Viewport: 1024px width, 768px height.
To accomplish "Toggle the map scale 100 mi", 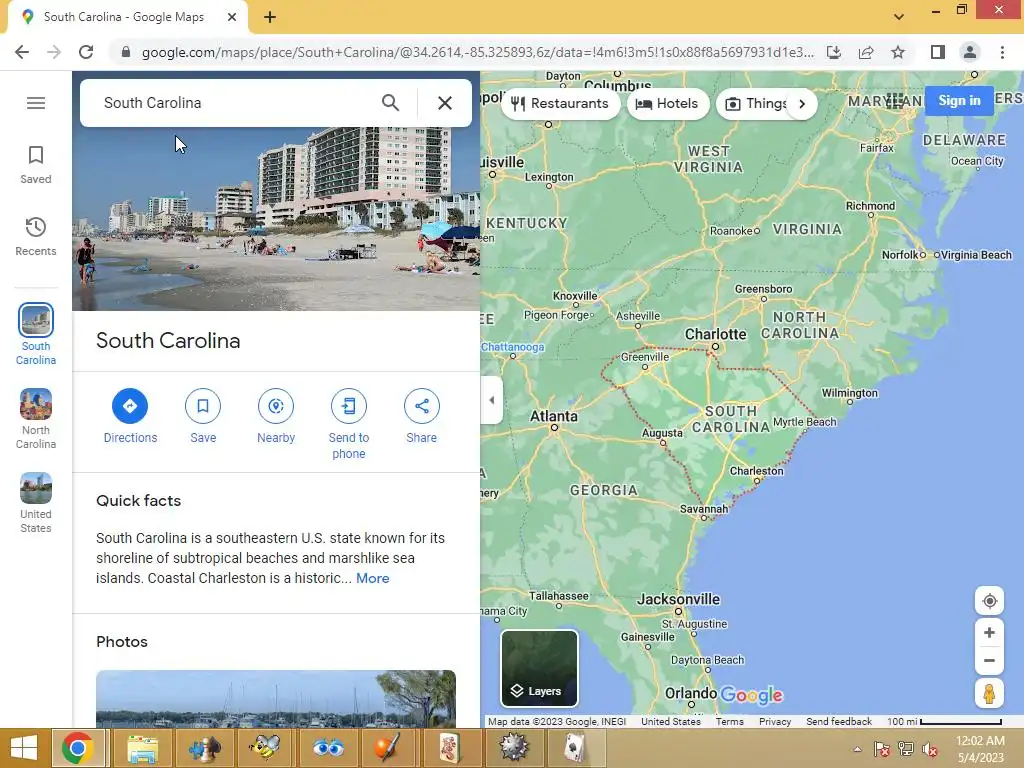I will [x=944, y=722].
